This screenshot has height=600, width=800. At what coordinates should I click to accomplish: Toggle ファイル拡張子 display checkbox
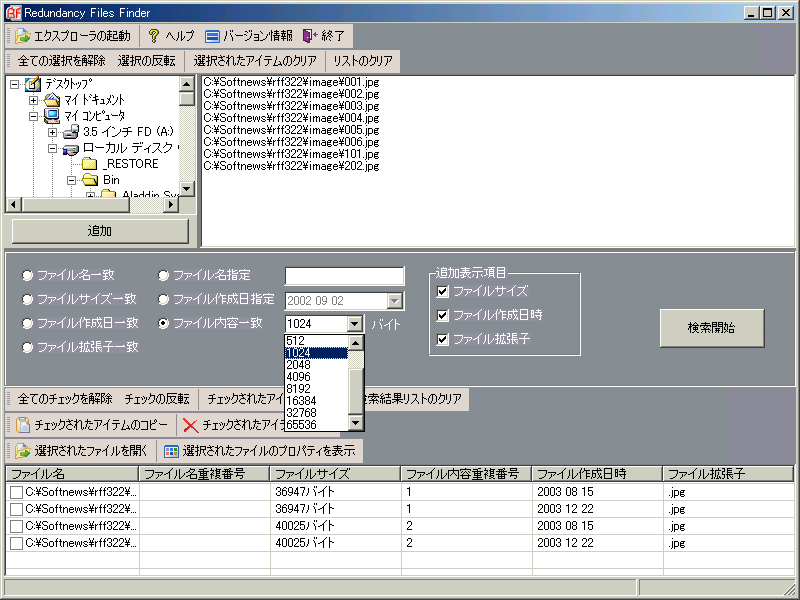click(443, 339)
